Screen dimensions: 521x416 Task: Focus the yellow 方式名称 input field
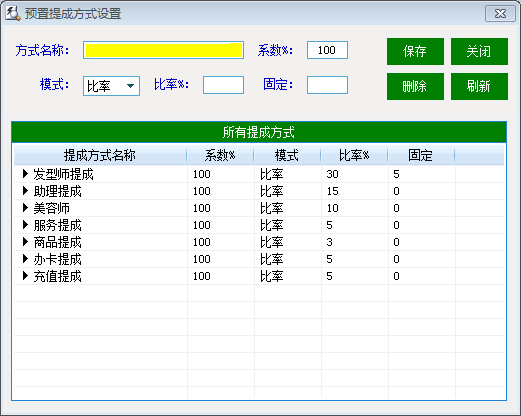point(163,50)
